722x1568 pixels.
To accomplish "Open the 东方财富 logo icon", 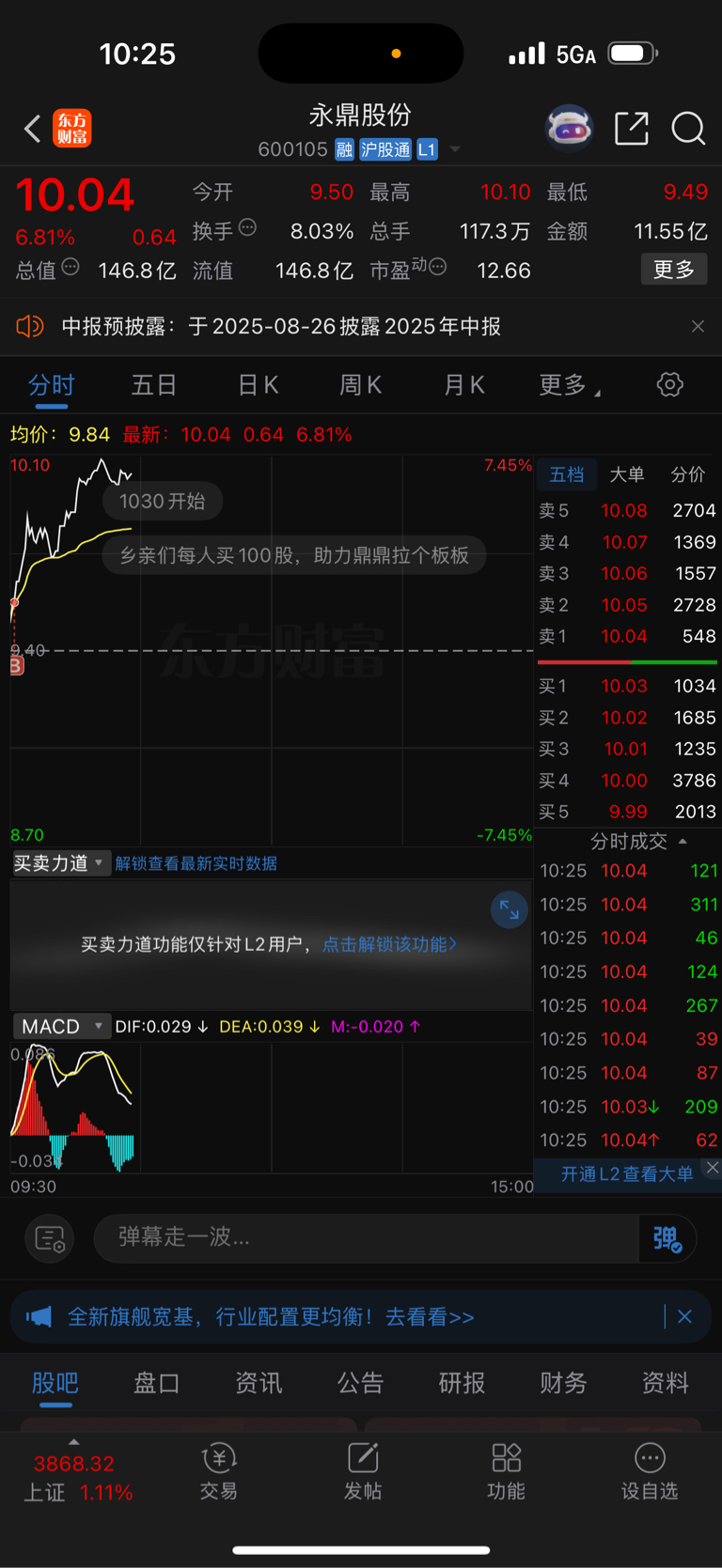I will (72, 128).
